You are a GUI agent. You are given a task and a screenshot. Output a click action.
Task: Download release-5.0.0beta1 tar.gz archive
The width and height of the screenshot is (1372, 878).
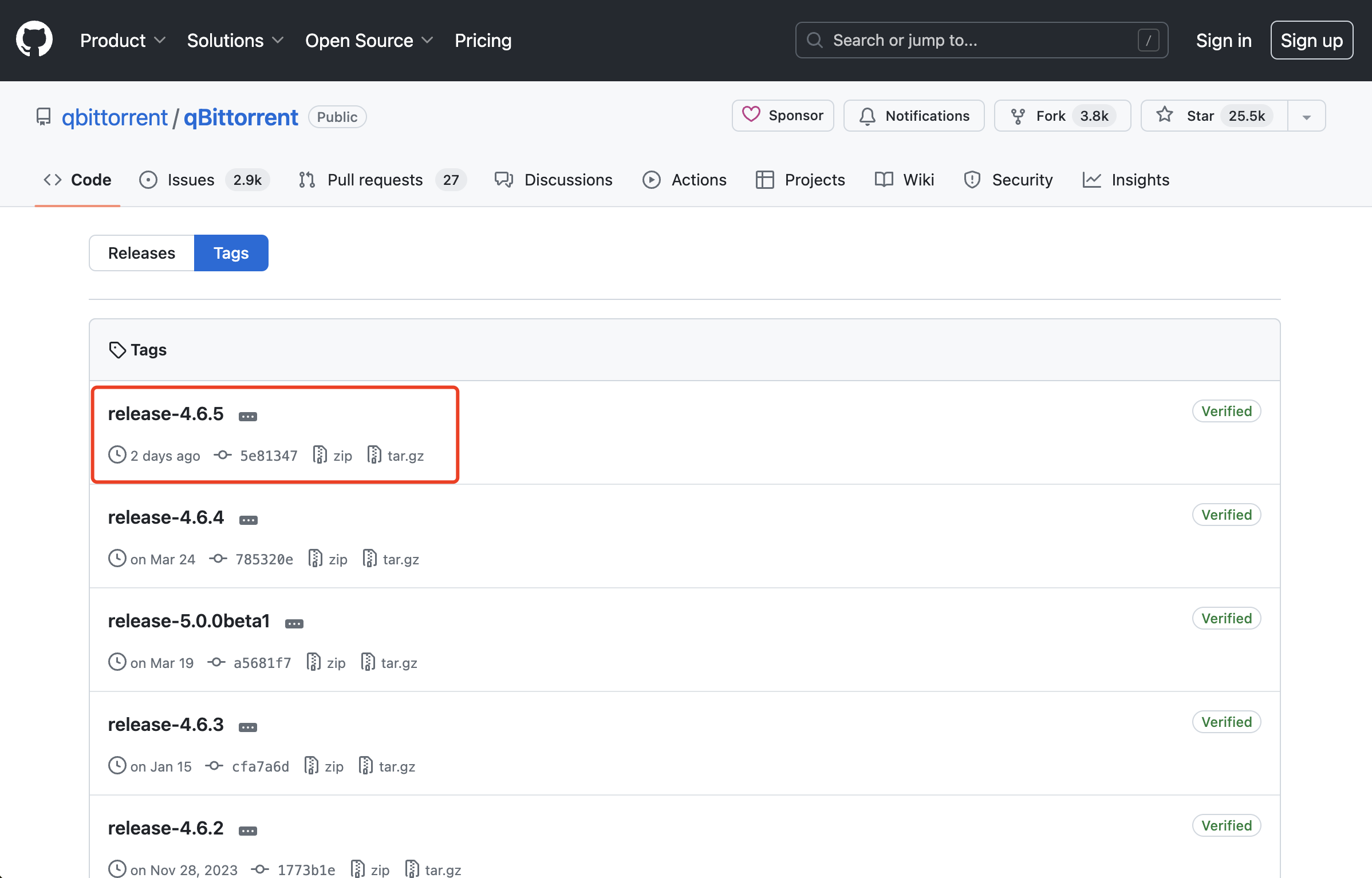tap(389, 663)
